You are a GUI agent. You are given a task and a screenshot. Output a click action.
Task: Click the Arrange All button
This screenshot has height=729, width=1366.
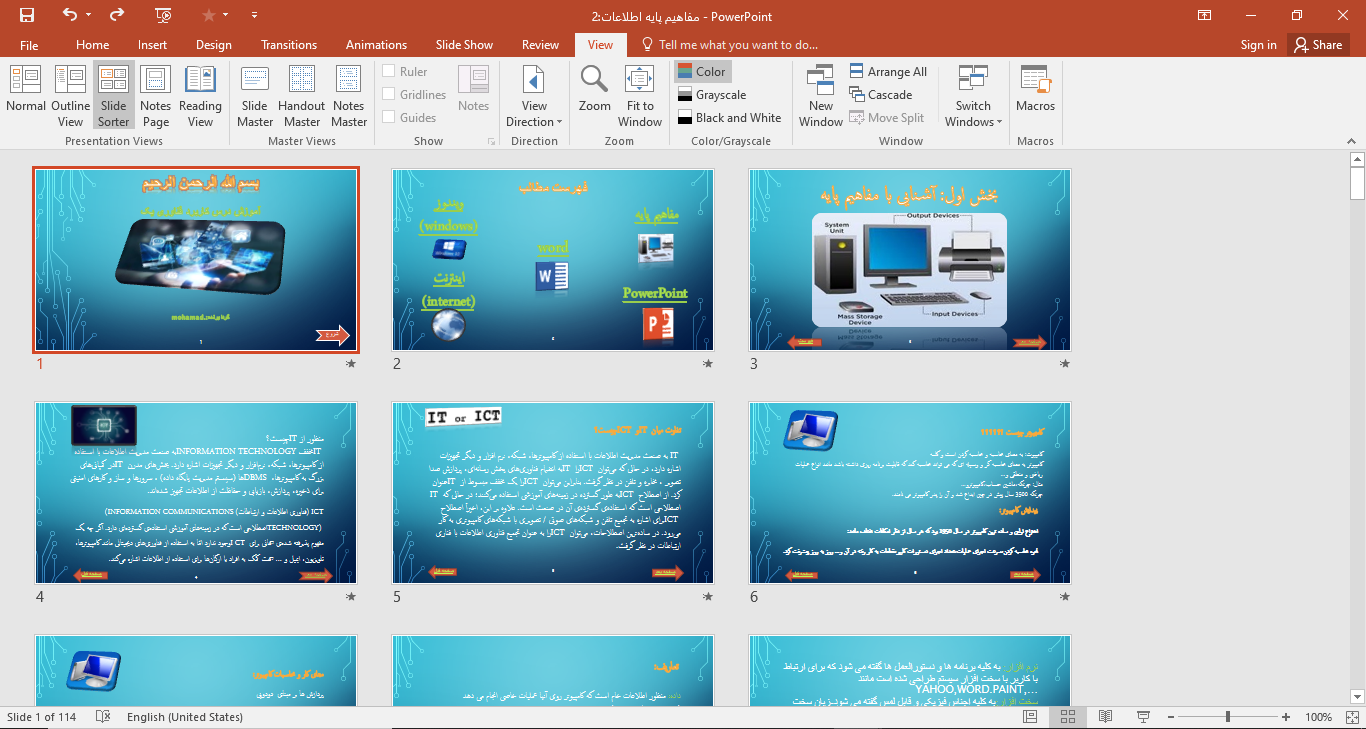(x=888, y=72)
